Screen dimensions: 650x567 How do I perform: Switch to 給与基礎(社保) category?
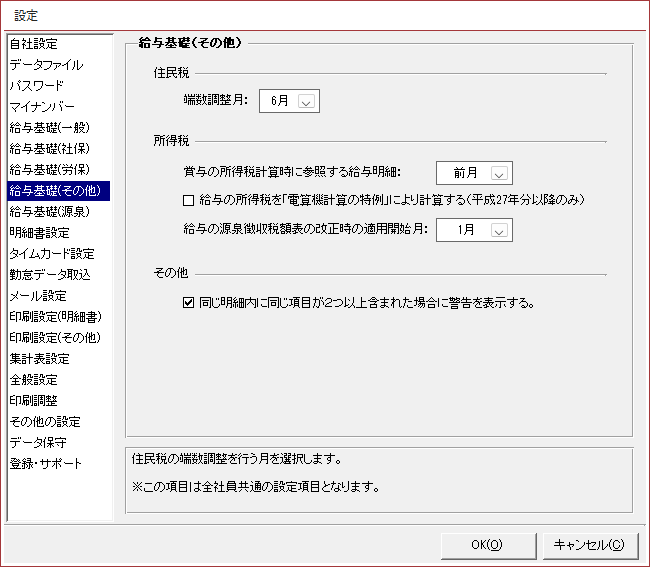point(49,149)
